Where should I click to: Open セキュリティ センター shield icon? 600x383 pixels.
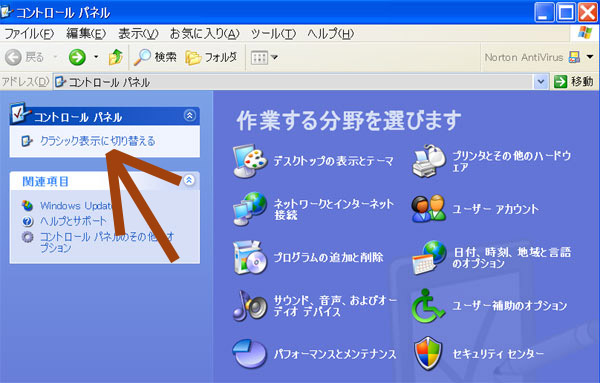[x=429, y=354]
